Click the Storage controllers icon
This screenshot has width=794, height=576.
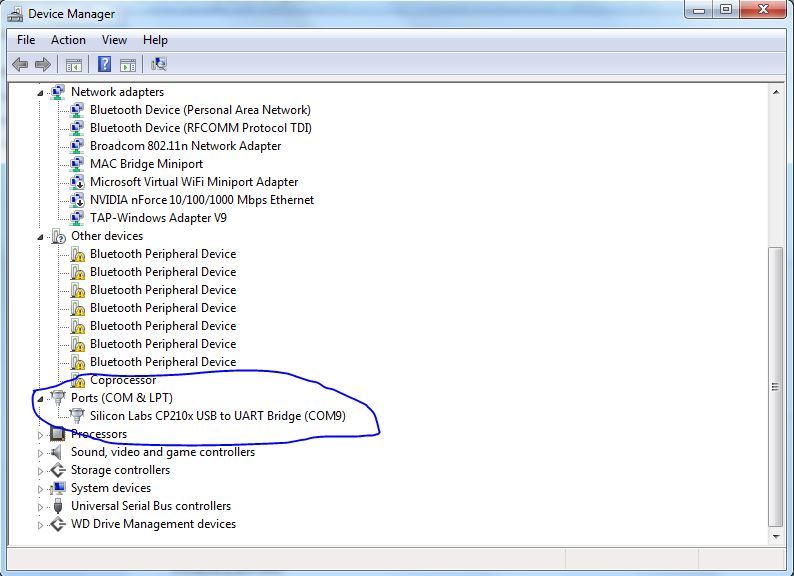pyautogui.click(x=58, y=470)
